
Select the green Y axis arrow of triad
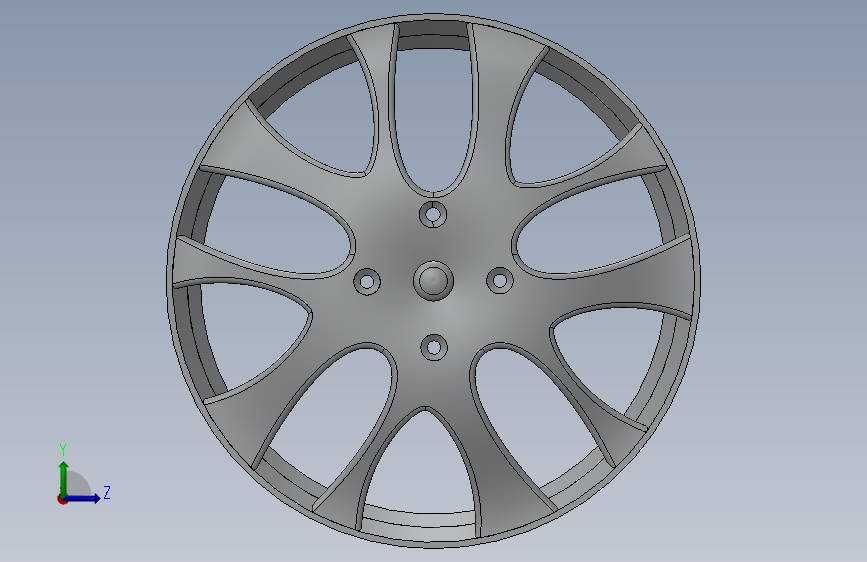pos(63,478)
